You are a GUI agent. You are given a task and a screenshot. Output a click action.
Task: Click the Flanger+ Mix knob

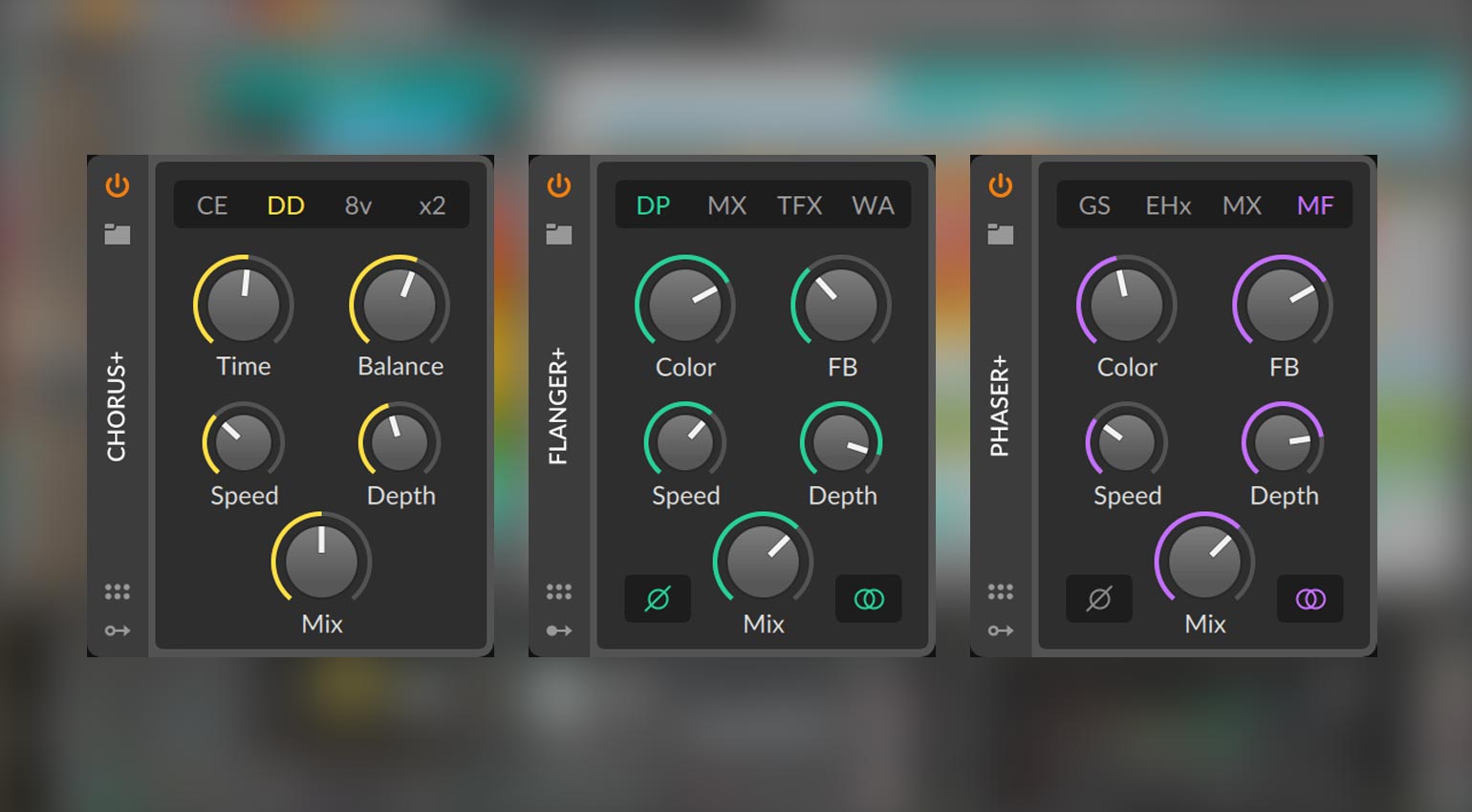coord(763,561)
